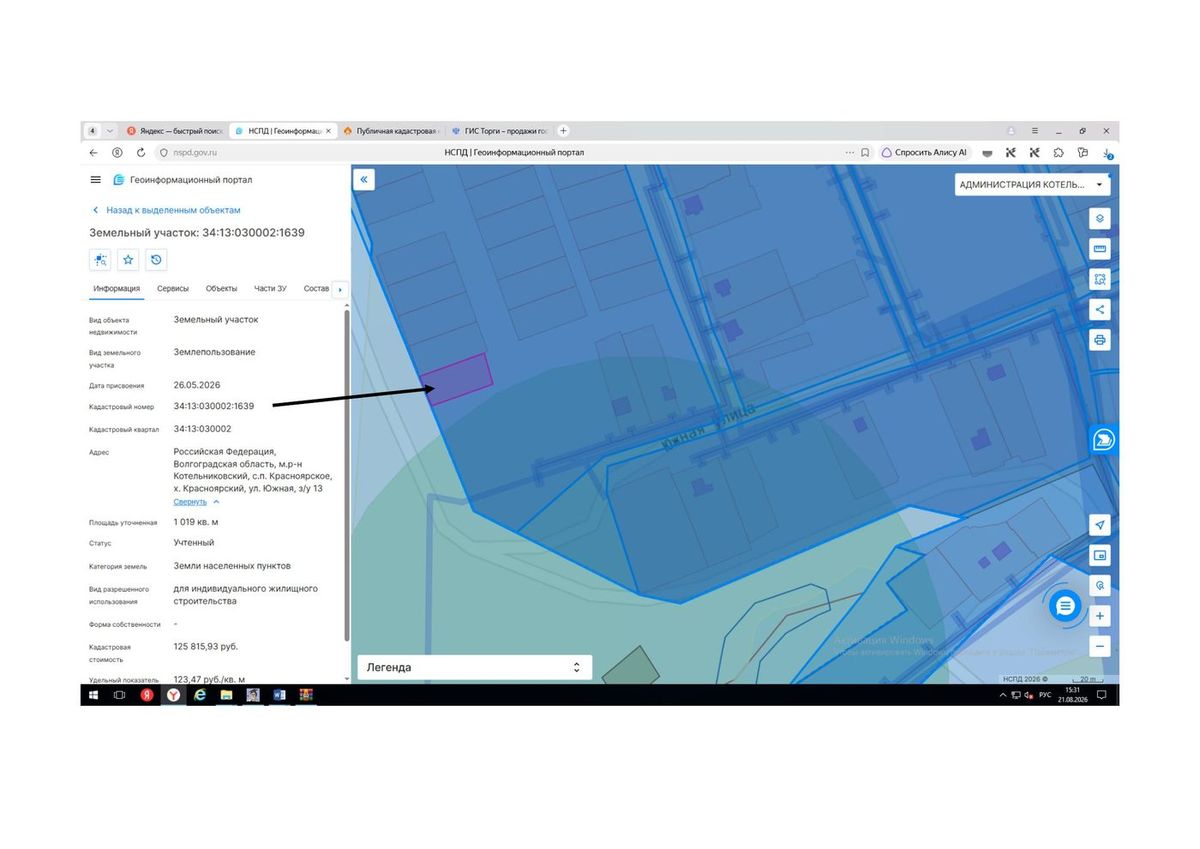Activate the area selection search tool
This screenshot has width=1200, height=849.
tap(1100, 280)
